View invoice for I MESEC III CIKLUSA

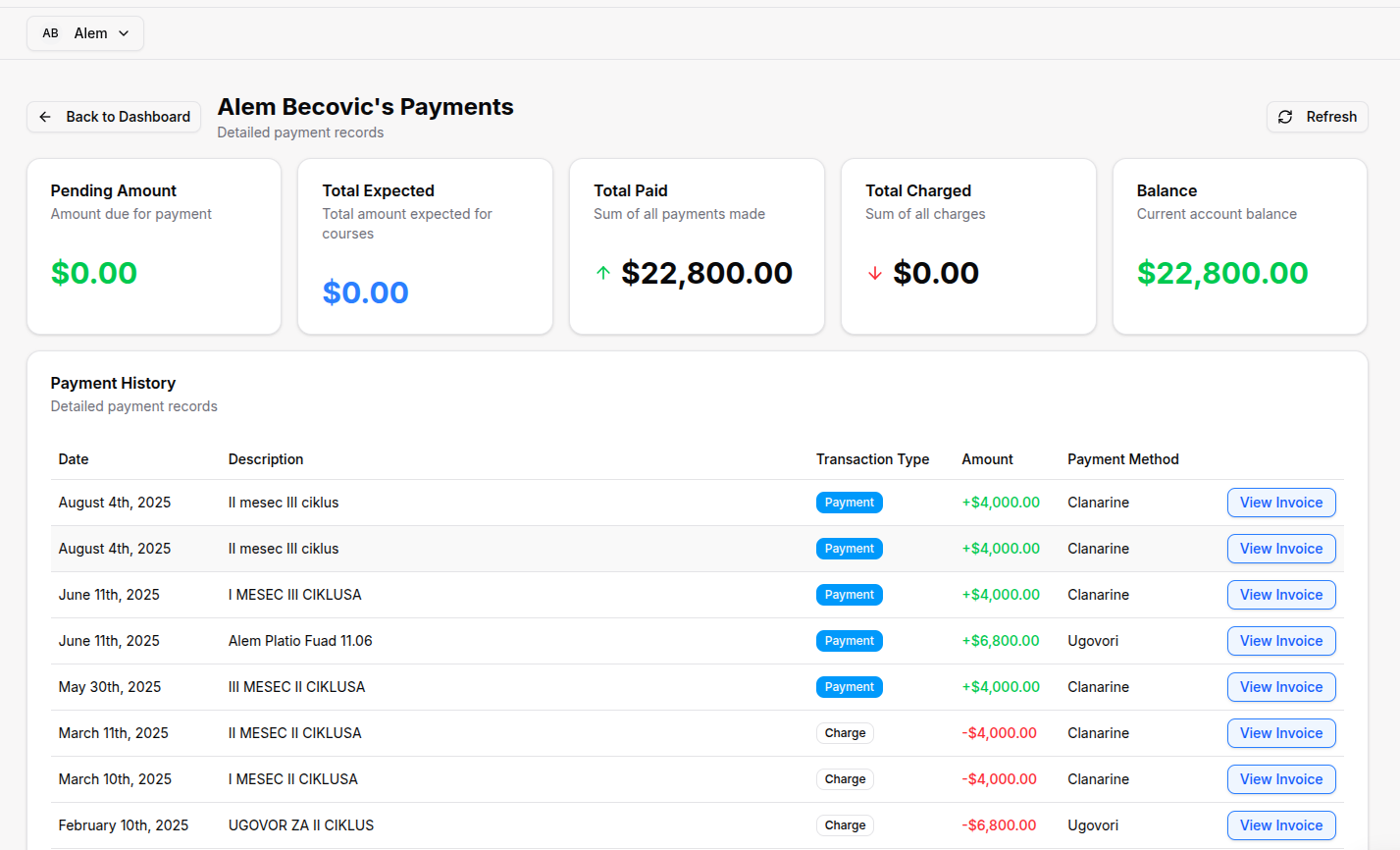pyautogui.click(x=1280, y=595)
